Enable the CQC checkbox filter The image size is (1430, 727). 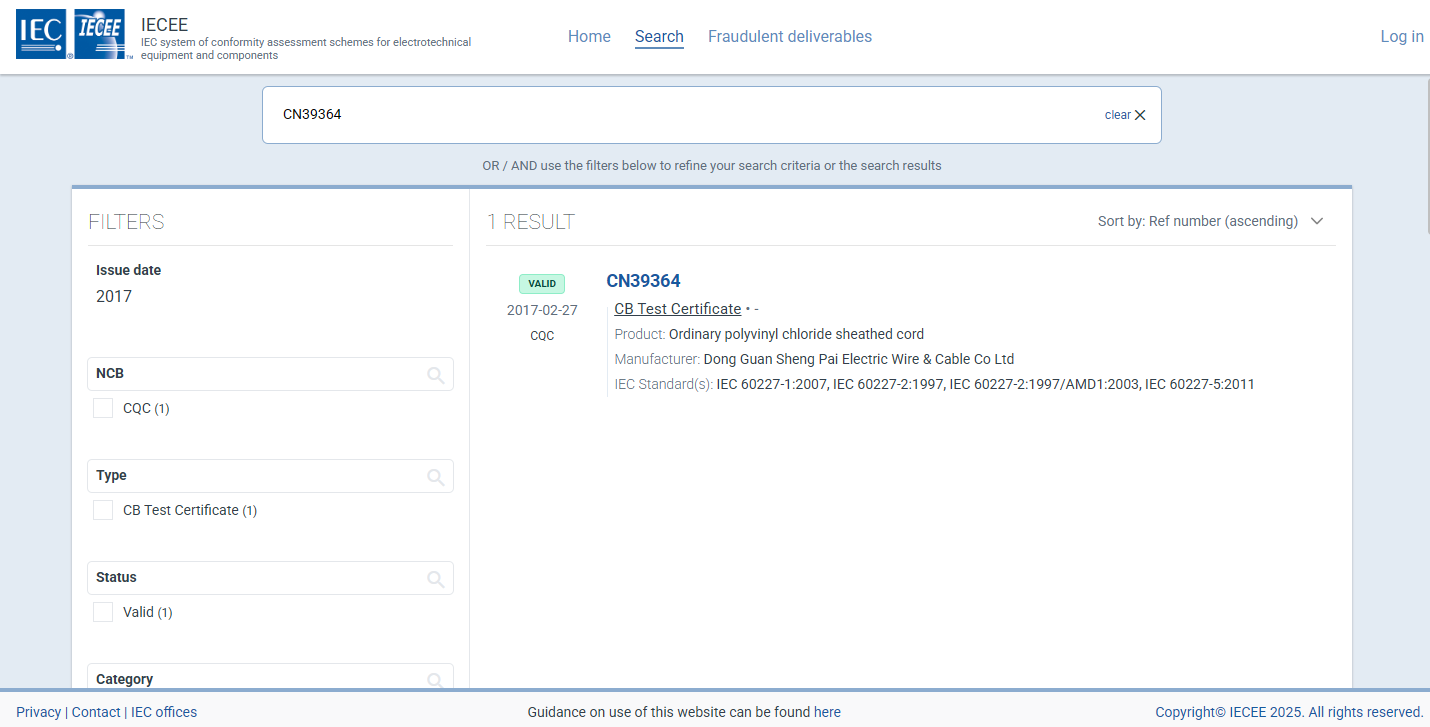pyautogui.click(x=103, y=408)
